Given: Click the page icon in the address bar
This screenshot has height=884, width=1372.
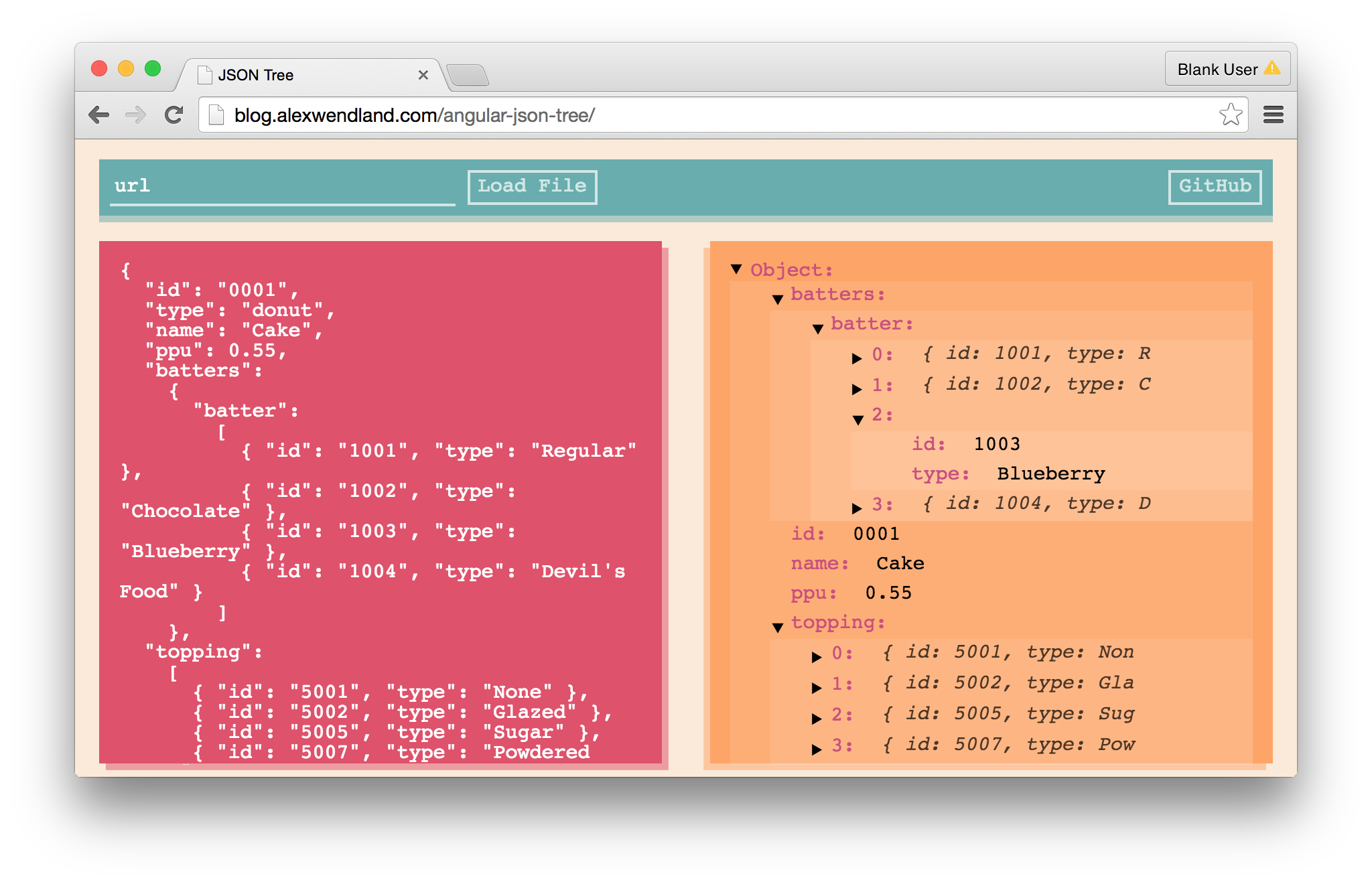Looking at the screenshot, I should (216, 115).
